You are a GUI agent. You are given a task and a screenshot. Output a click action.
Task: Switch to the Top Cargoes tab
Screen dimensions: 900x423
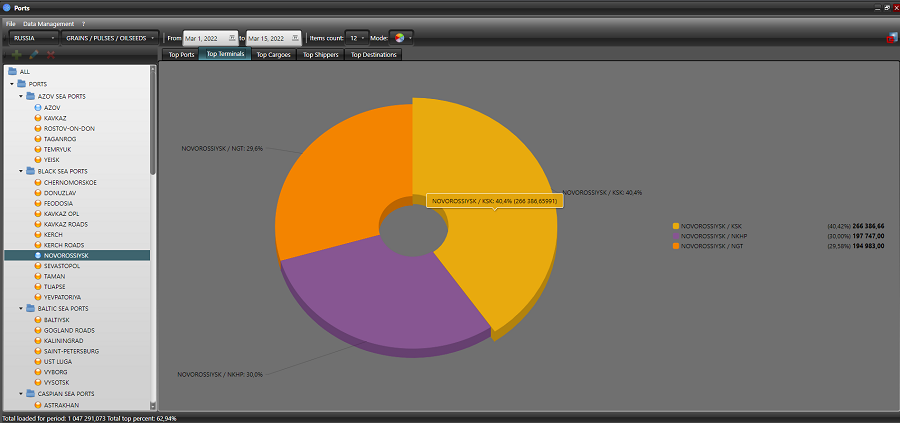pyautogui.click(x=274, y=55)
